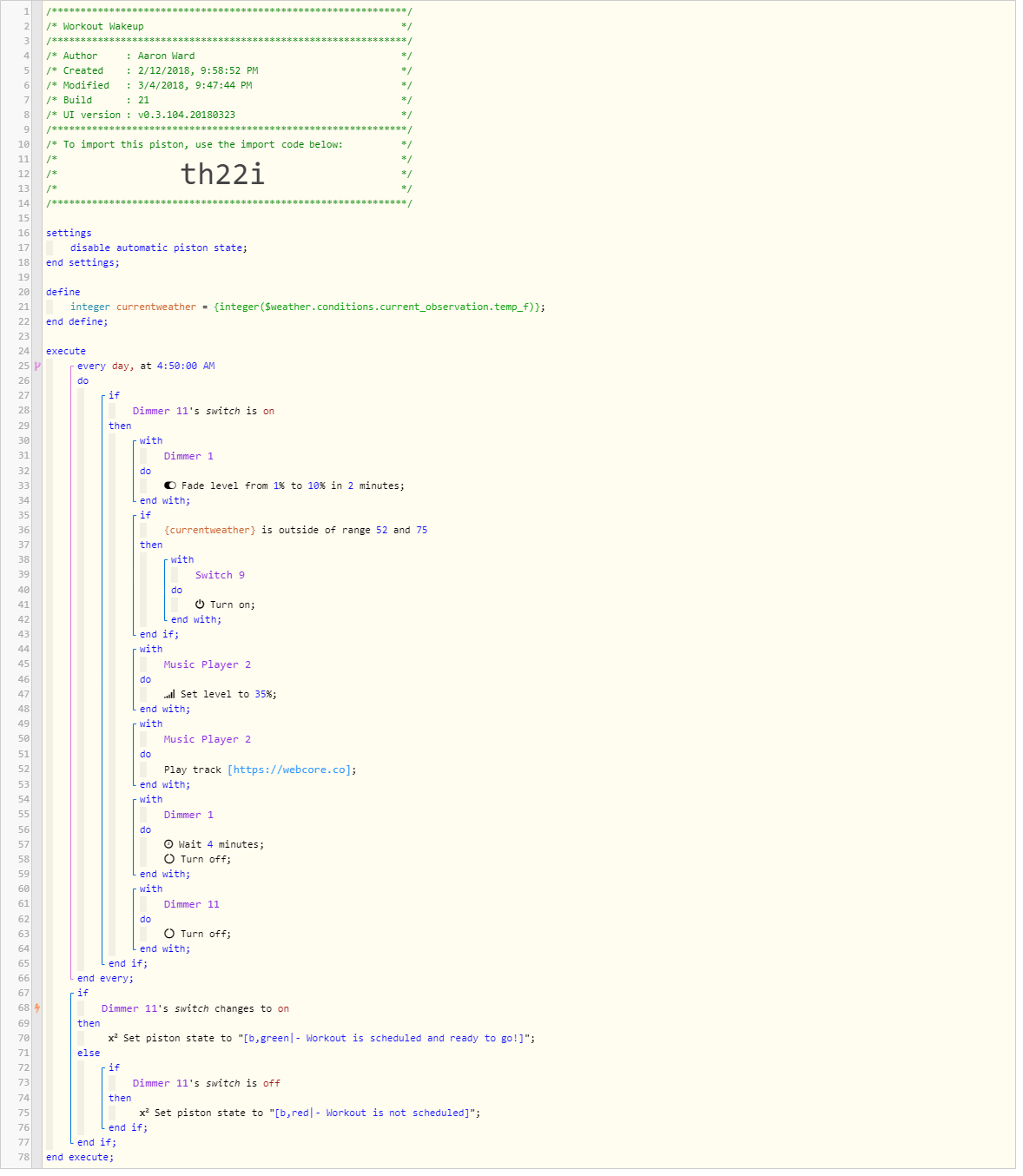The width and height of the screenshot is (1023, 1176).
Task: Select the '35%' level value
Action: pos(263,694)
